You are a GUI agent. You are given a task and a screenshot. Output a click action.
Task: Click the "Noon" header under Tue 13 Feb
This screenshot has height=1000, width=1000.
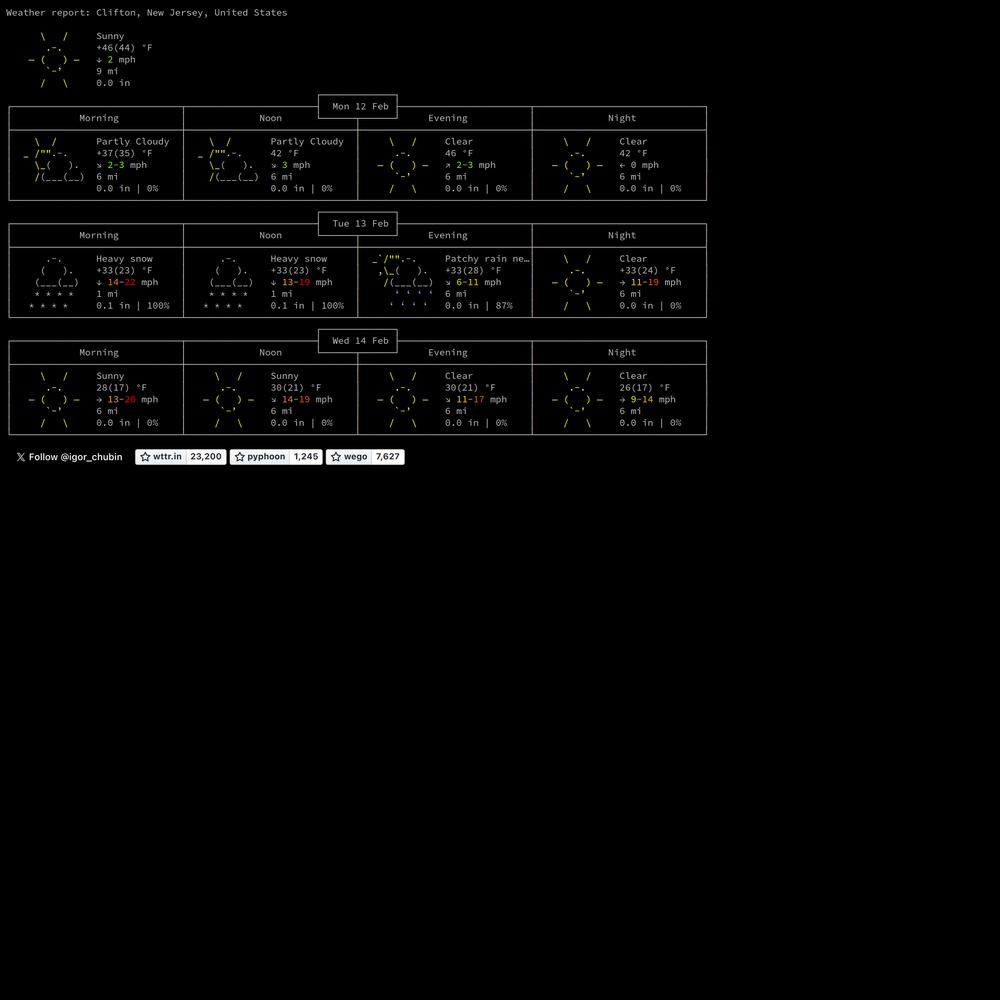tap(270, 235)
